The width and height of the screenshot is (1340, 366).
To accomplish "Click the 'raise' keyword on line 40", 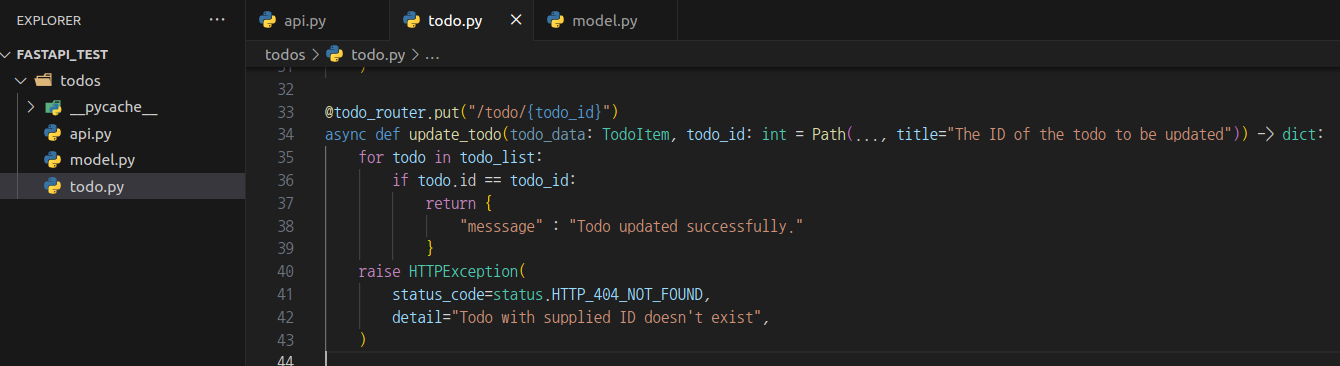I will (380, 272).
